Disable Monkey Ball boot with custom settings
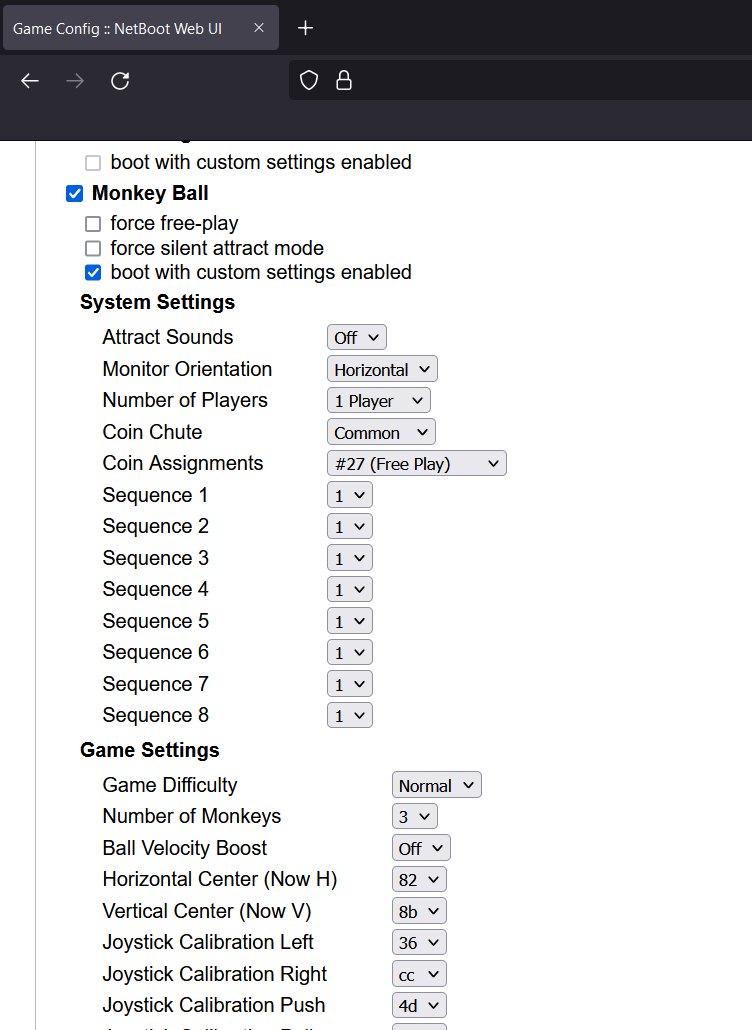Viewport: 752px width, 1030px height. 93,272
